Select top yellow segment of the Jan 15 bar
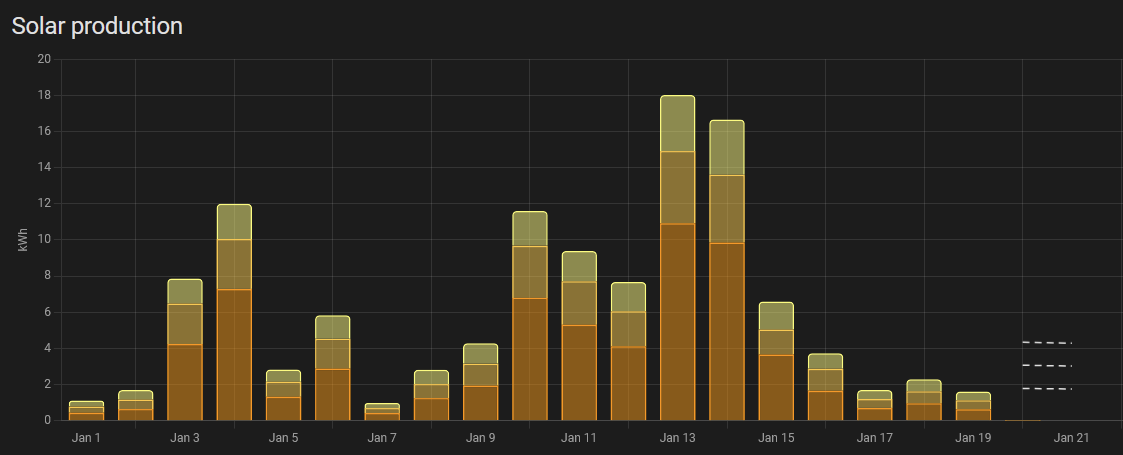 (x=776, y=316)
